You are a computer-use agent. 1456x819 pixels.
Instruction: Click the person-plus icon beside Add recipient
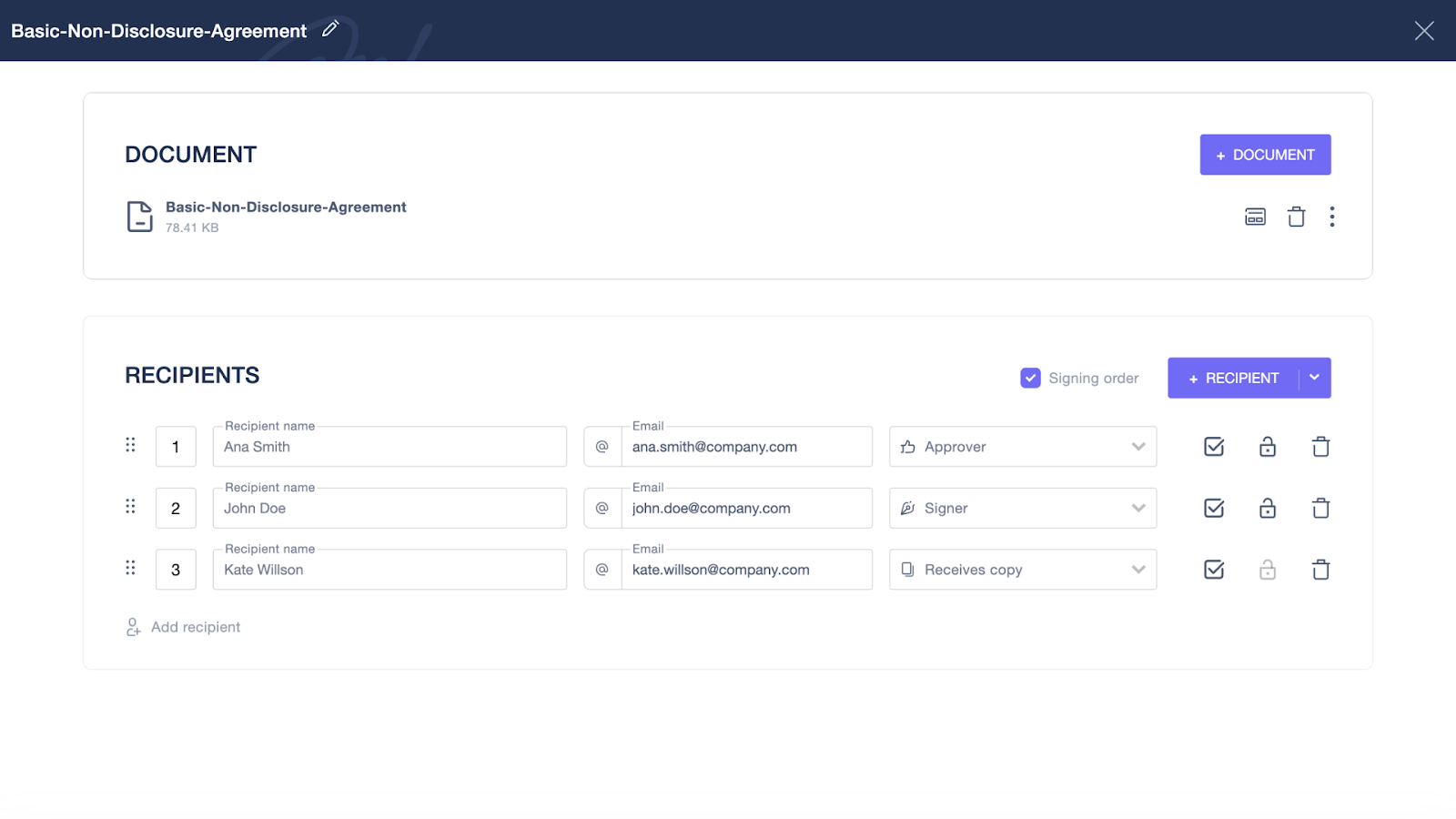pyautogui.click(x=133, y=626)
